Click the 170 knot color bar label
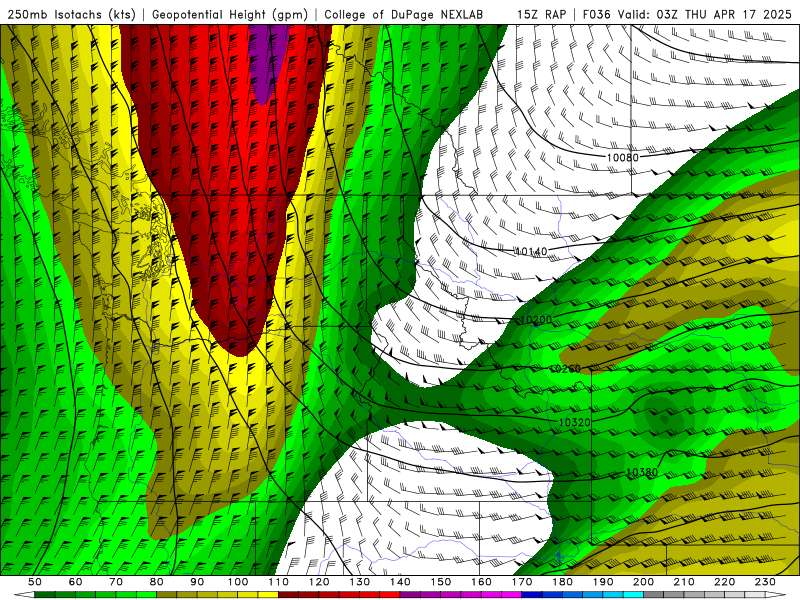The height and width of the screenshot is (600, 800). point(522,582)
